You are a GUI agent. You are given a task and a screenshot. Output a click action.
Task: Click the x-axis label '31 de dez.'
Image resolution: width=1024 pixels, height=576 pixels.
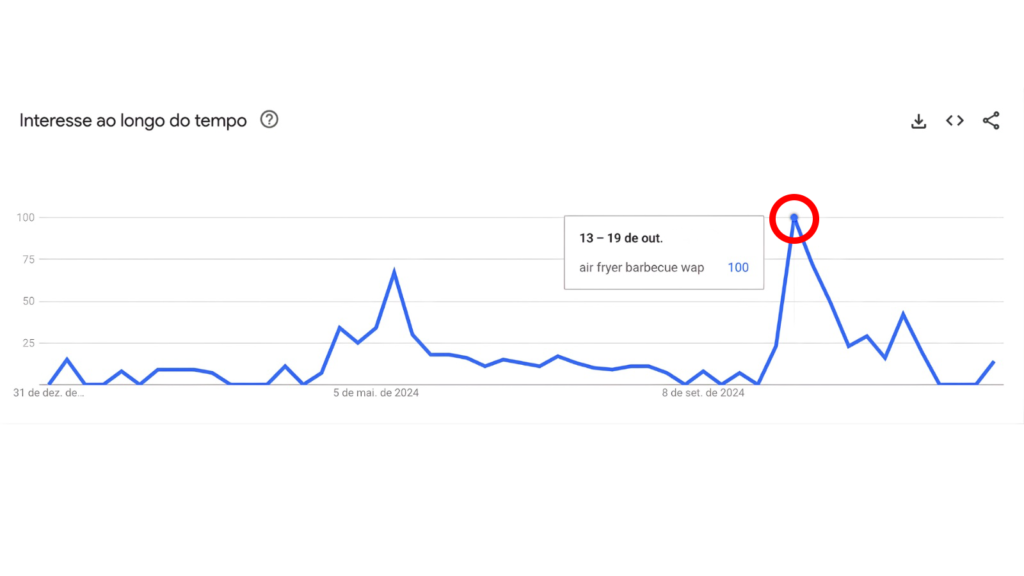coord(48,393)
